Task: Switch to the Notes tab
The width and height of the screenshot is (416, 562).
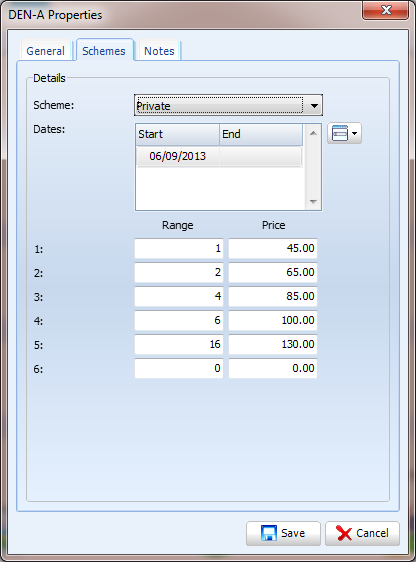Action: point(159,51)
